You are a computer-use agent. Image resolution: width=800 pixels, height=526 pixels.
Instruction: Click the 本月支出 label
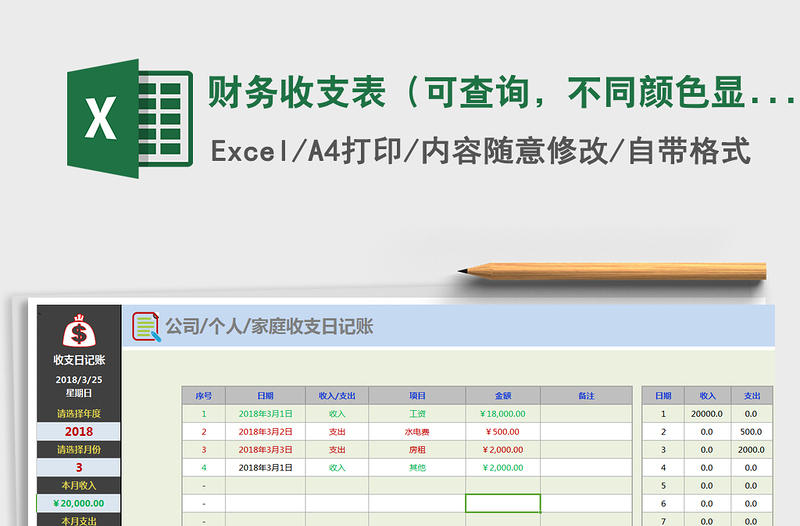tap(79, 520)
